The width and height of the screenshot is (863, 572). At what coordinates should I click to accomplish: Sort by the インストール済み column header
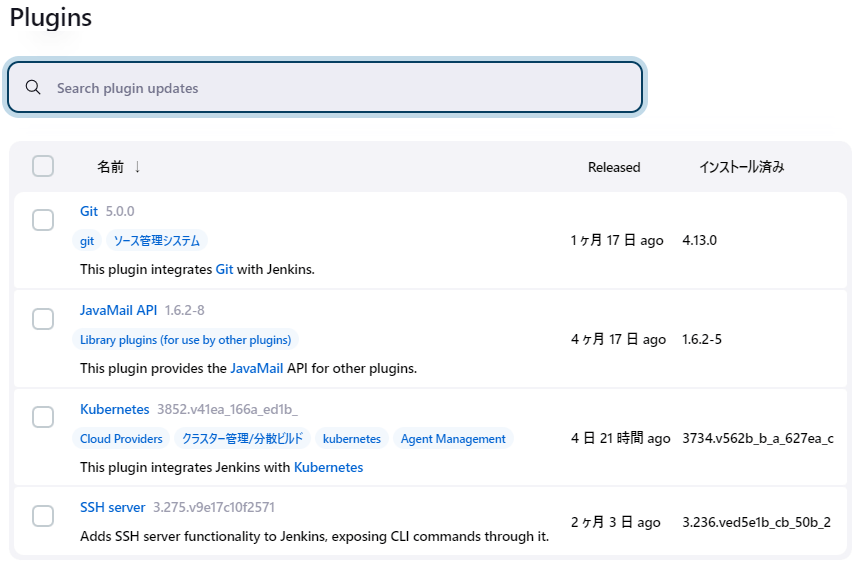tap(741, 167)
